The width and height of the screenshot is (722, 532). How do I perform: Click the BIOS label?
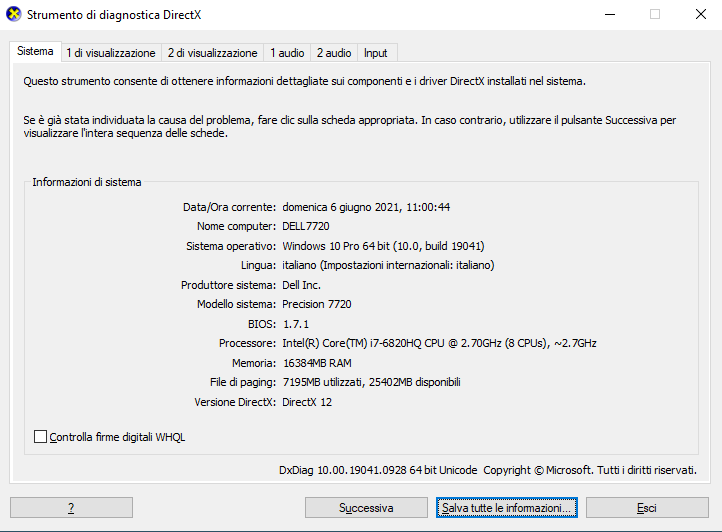pyautogui.click(x=262, y=324)
